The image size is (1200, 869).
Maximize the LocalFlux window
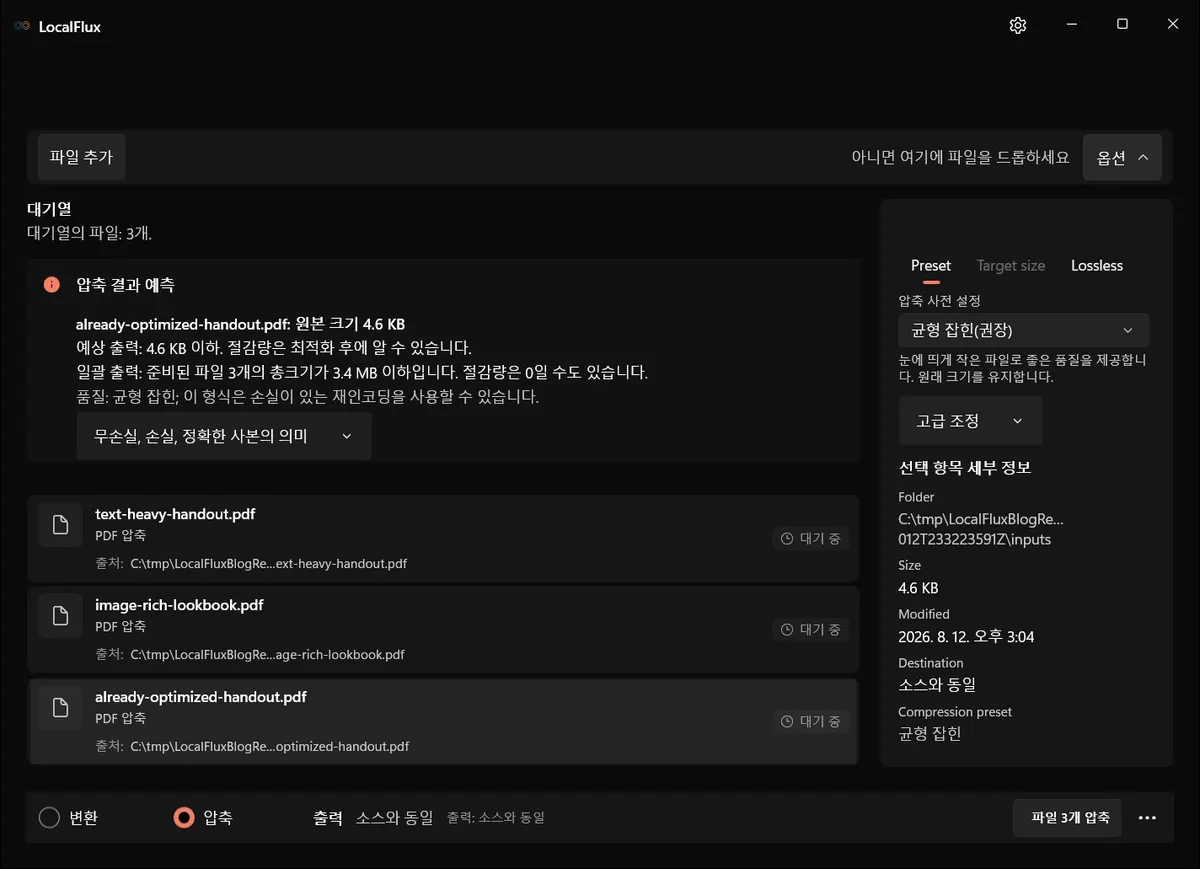pyautogui.click(x=1122, y=25)
